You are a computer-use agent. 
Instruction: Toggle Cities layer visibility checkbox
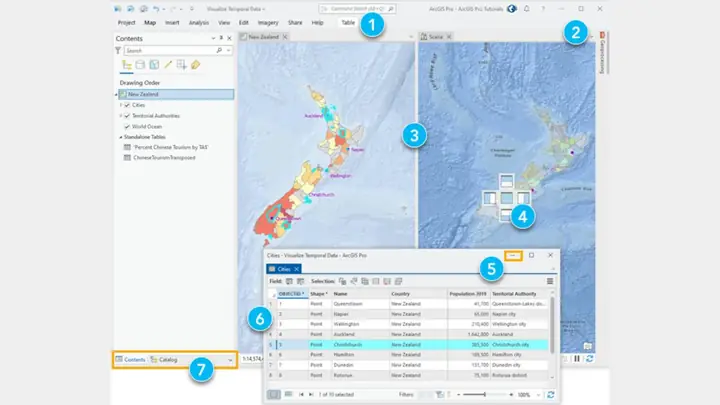[x=127, y=105]
